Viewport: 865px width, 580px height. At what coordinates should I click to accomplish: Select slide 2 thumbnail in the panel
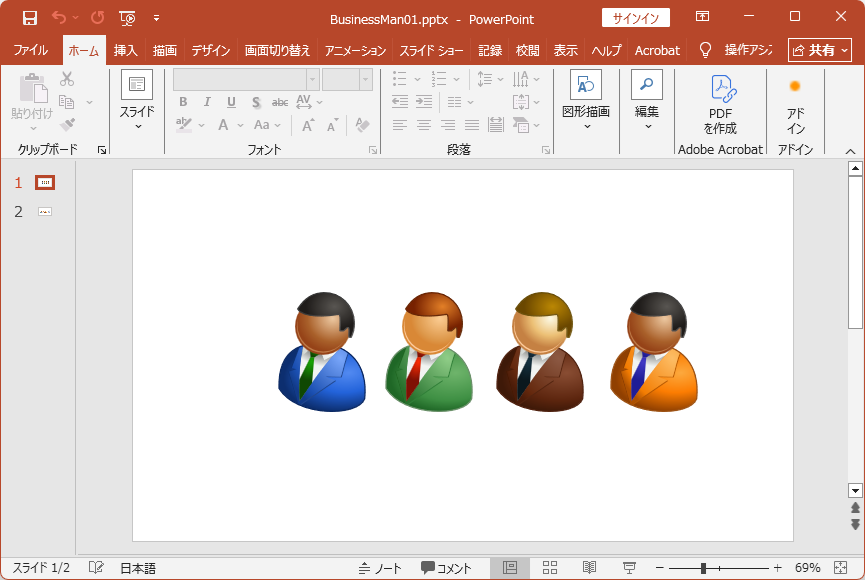tap(44, 211)
